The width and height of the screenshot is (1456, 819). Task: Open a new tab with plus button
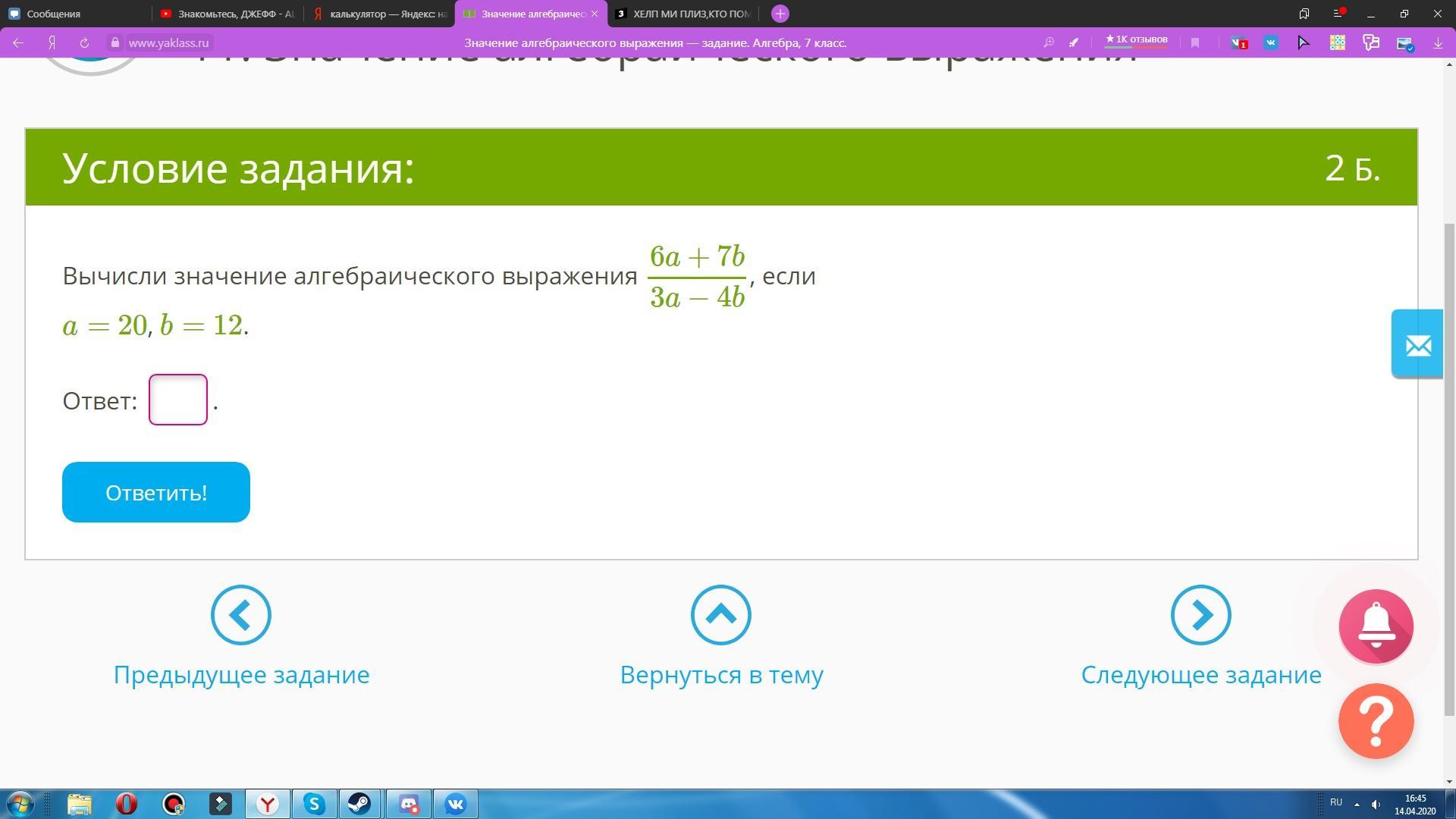pos(780,14)
